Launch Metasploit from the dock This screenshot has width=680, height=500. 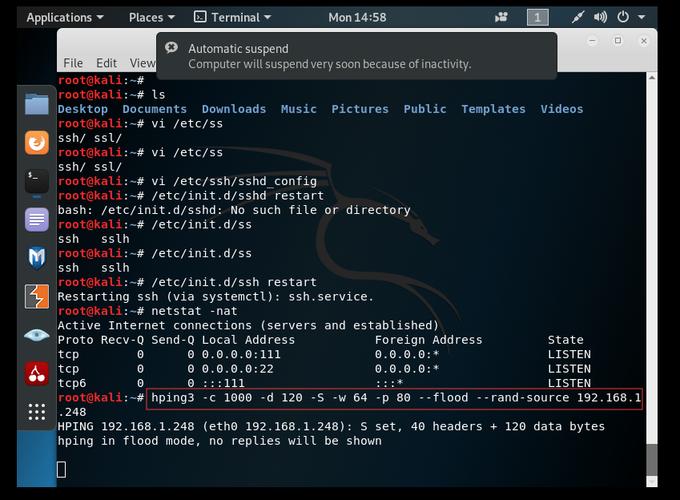36,258
